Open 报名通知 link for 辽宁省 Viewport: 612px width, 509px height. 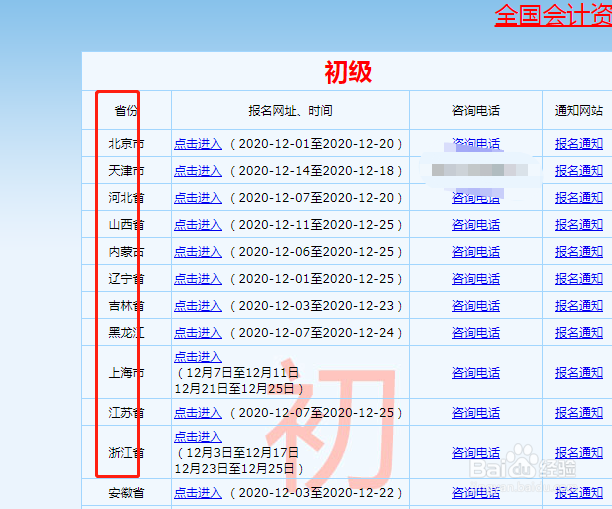[x=579, y=279]
